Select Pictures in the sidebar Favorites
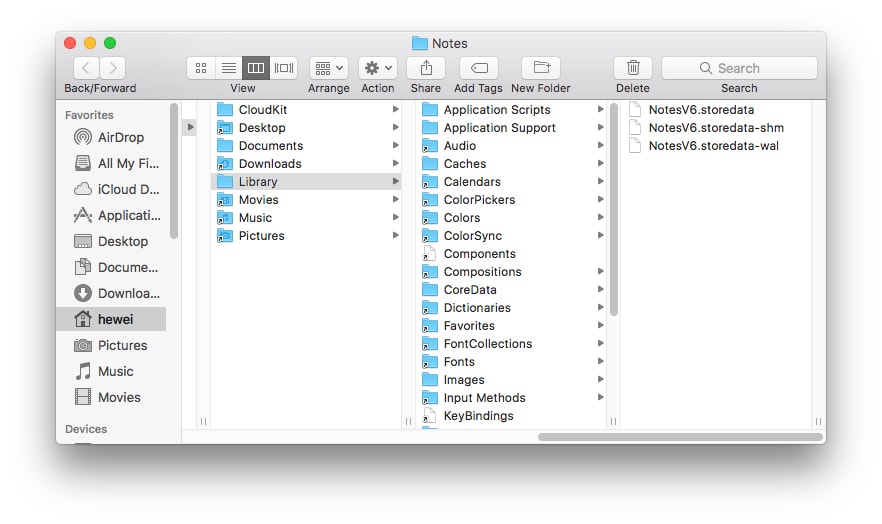 (110, 345)
